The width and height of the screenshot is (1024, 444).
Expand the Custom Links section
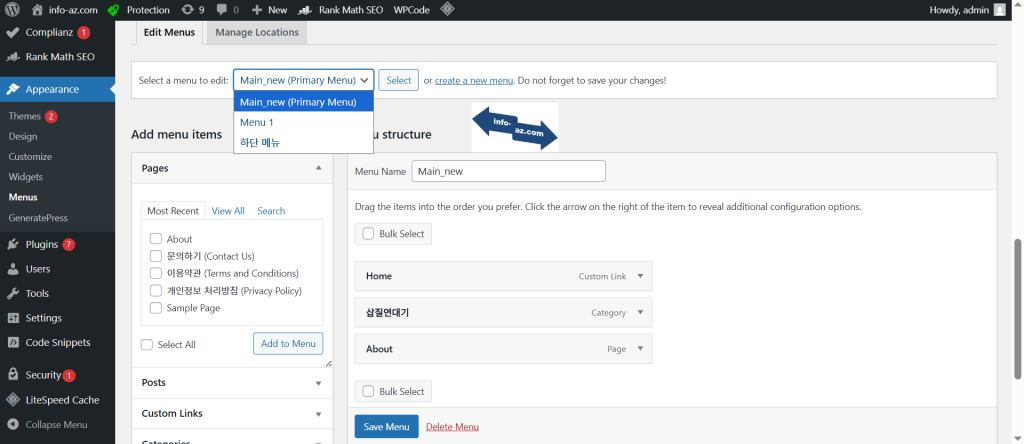pos(318,413)
